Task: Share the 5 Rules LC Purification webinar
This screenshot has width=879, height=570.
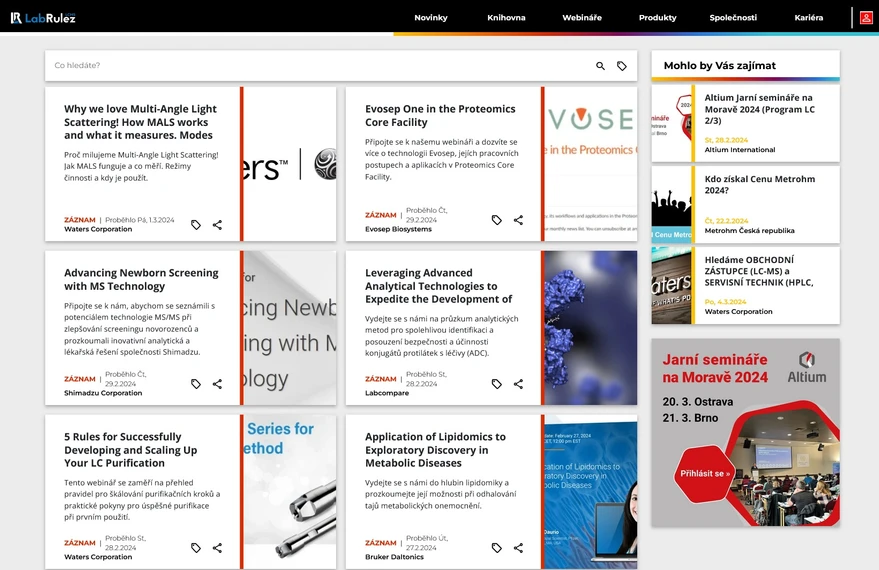Action: coord(218,548)
